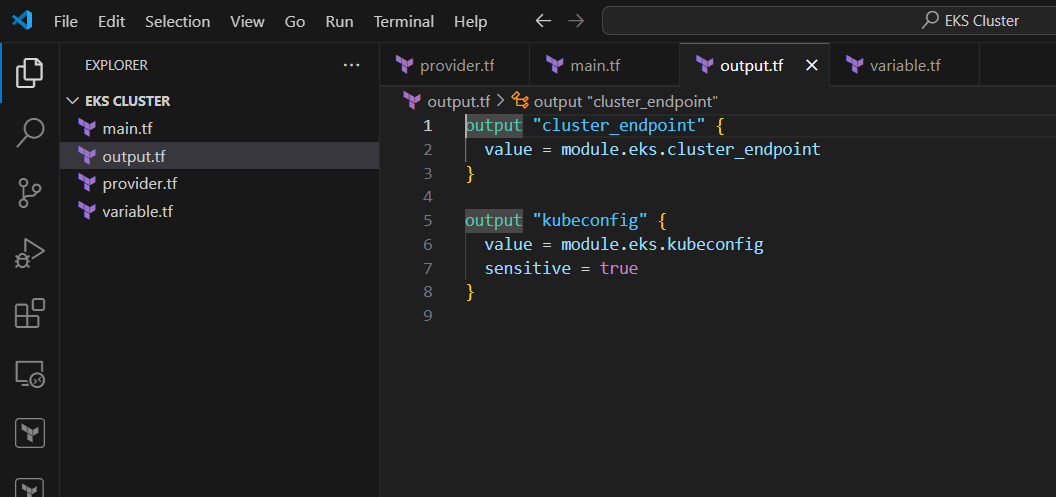
Task: Click the word 'sensitive' on line 7
Action: point(527,269)
